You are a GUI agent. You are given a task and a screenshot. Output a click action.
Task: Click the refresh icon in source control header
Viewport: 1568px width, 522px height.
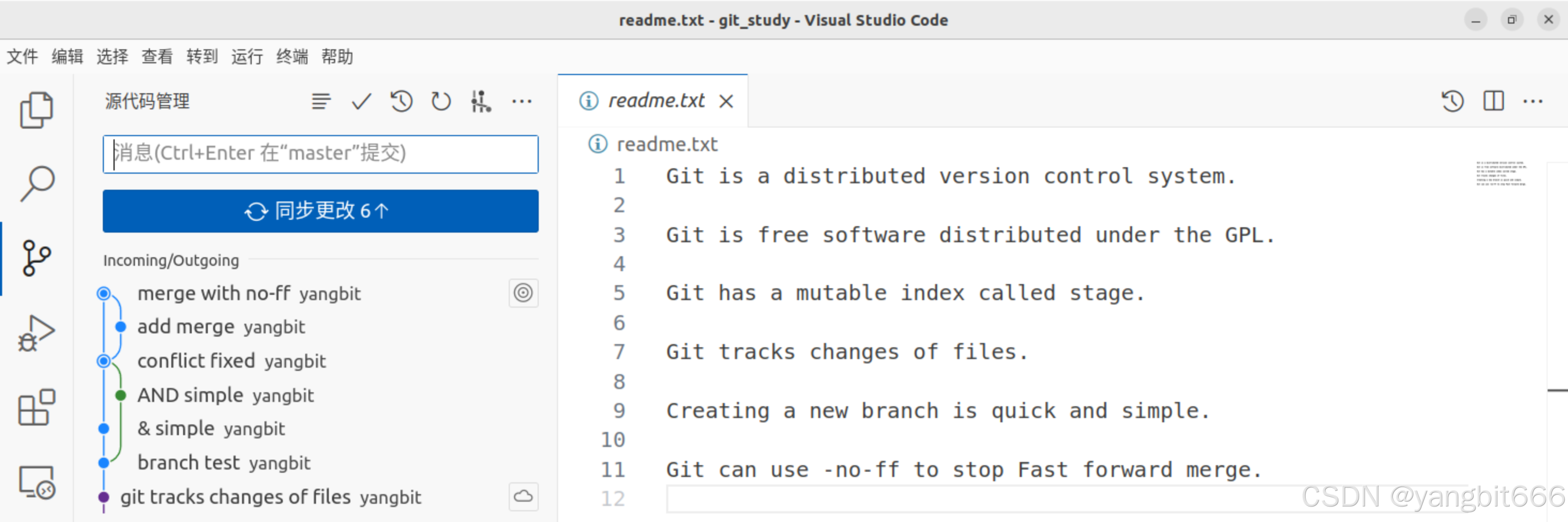tap(441, 101)
